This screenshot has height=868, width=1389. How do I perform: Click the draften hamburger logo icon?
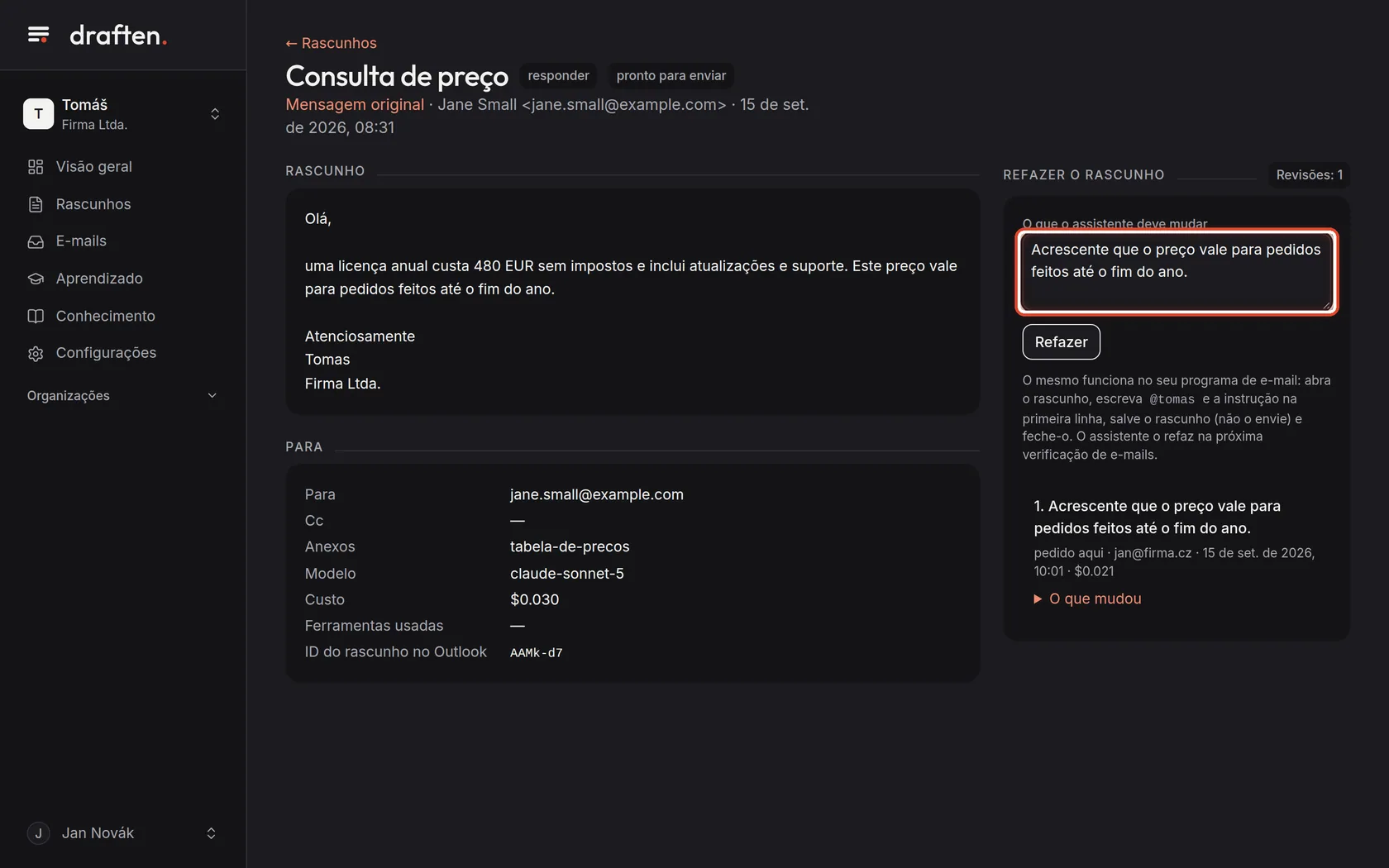38,35
